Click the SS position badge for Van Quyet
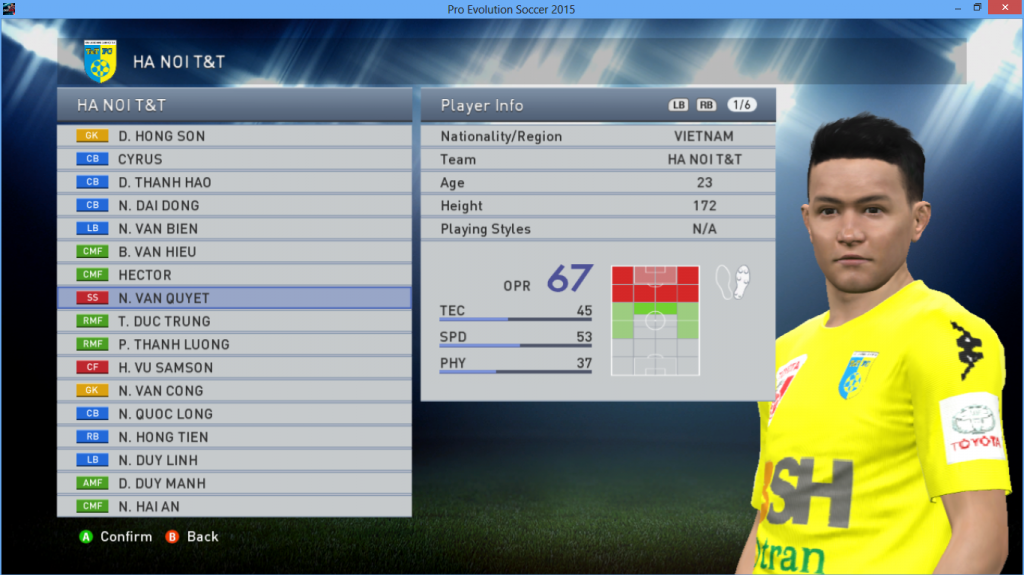Screen dimensions: 1024x575 click(x=92, y=298)
